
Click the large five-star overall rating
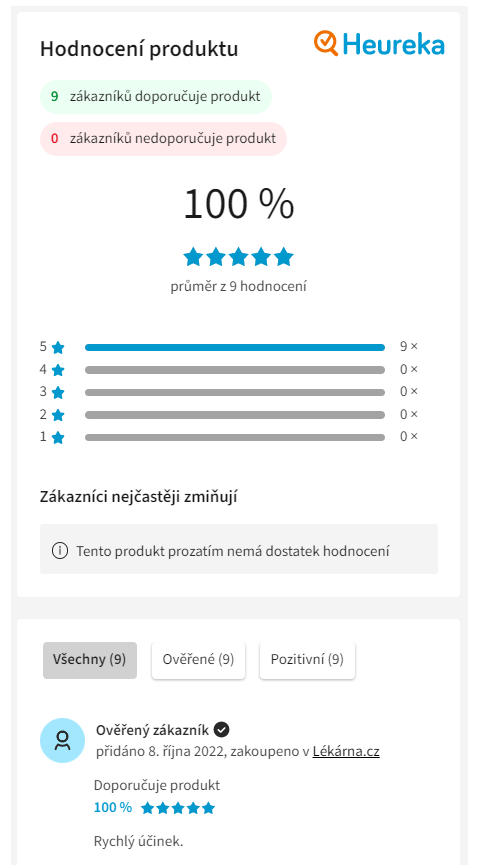point(238,257)
